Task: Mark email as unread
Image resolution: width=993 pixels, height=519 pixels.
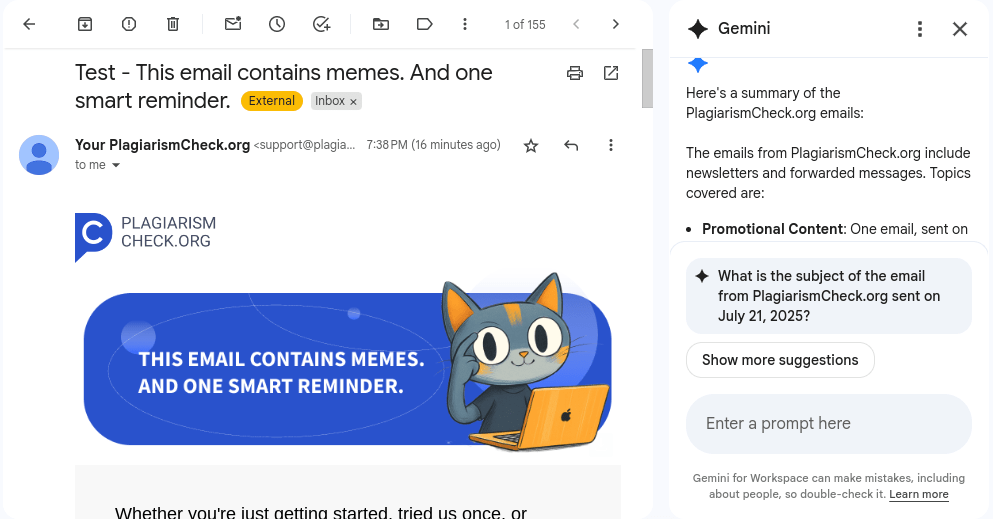Action: 233,24
